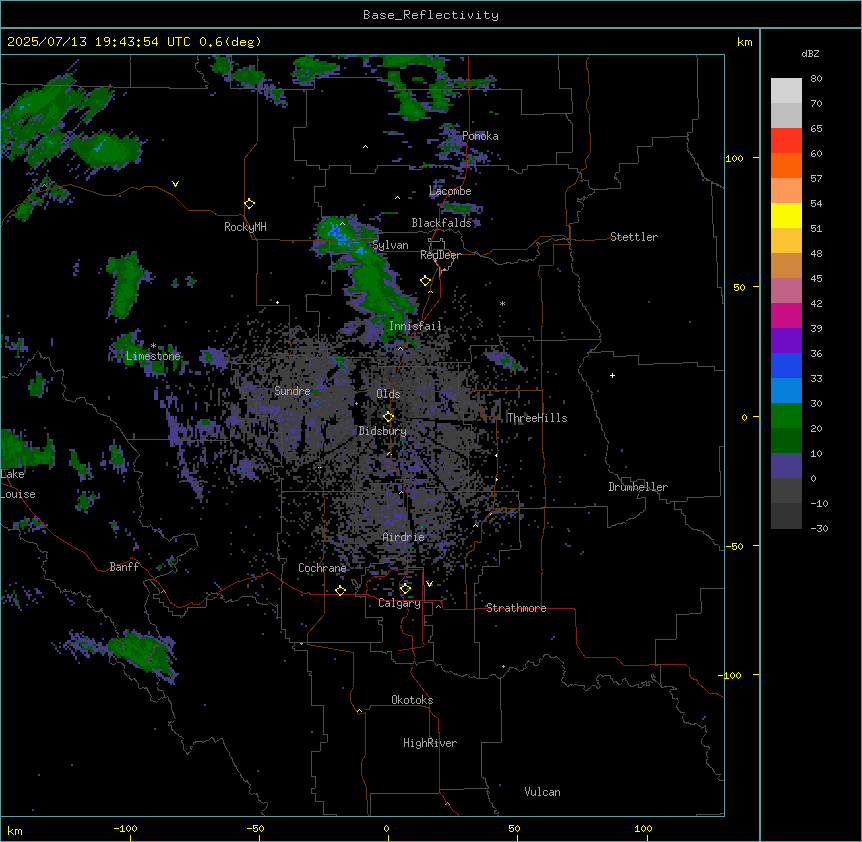Image resolution: width=862 pixels, height=842 pixels.
Task: Select the orange 60-57 dBZ legend swatch
Action: [786, 165]
